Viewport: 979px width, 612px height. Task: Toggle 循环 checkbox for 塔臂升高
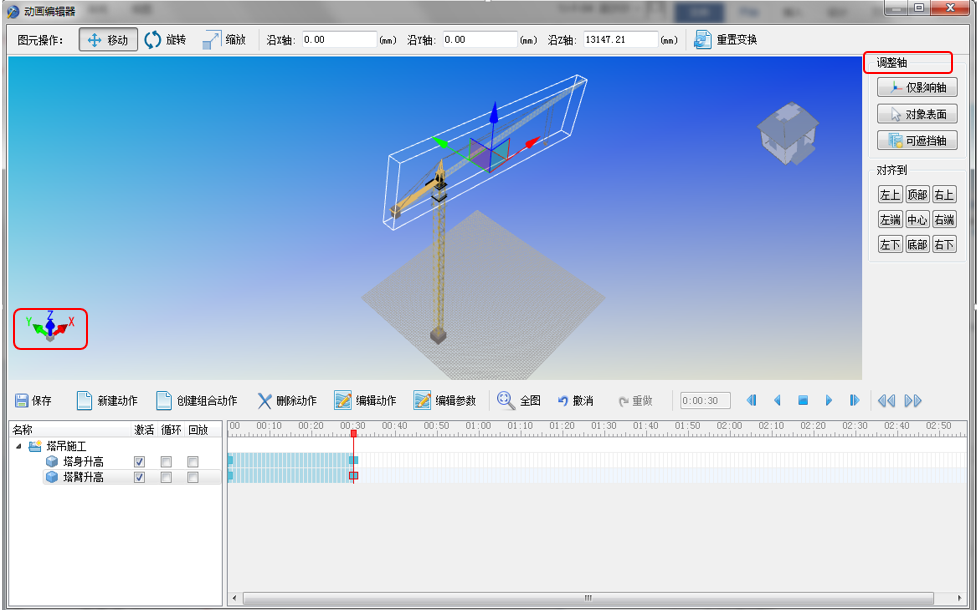166,477
